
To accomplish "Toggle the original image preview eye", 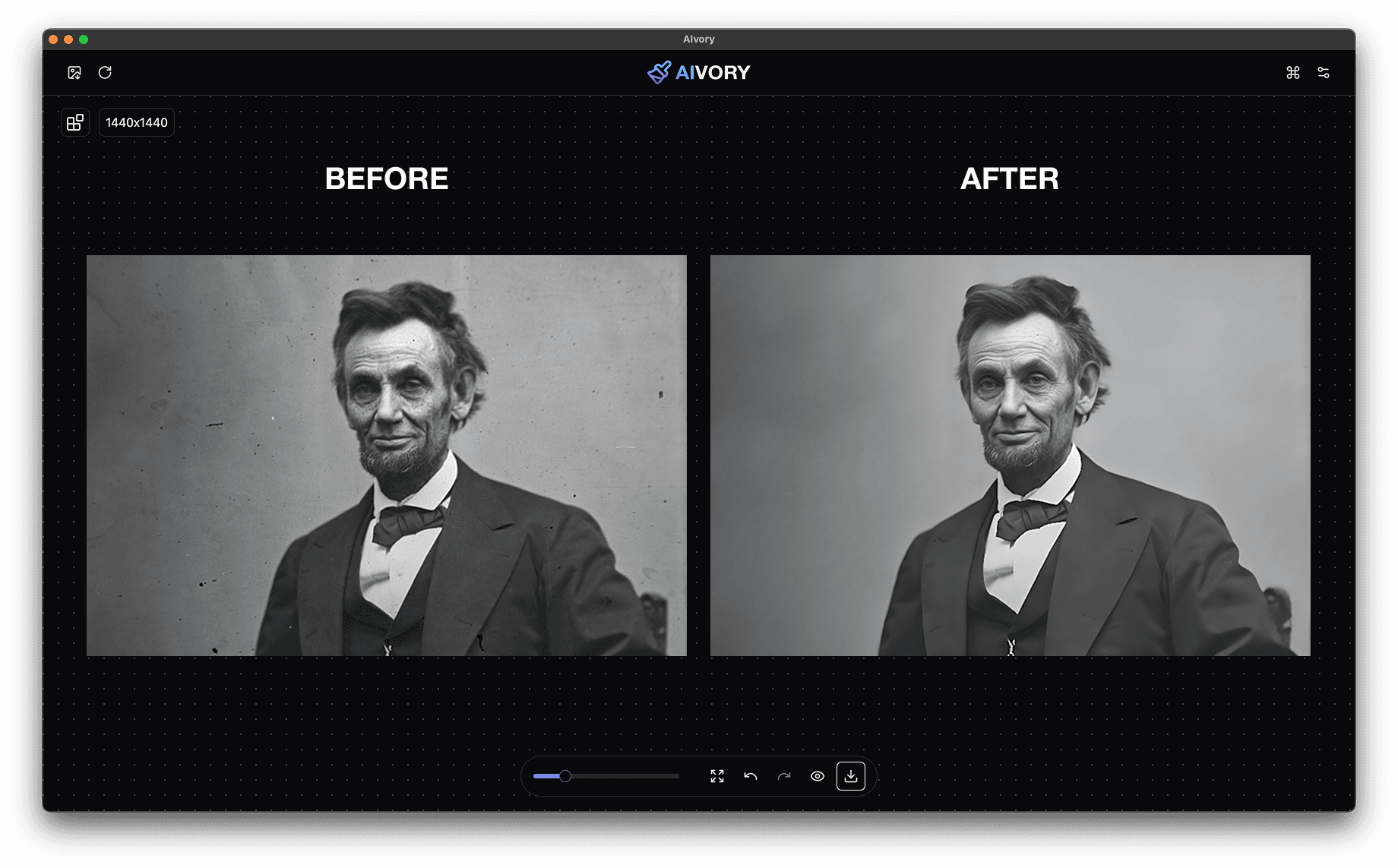I will [x=818, y=776].
